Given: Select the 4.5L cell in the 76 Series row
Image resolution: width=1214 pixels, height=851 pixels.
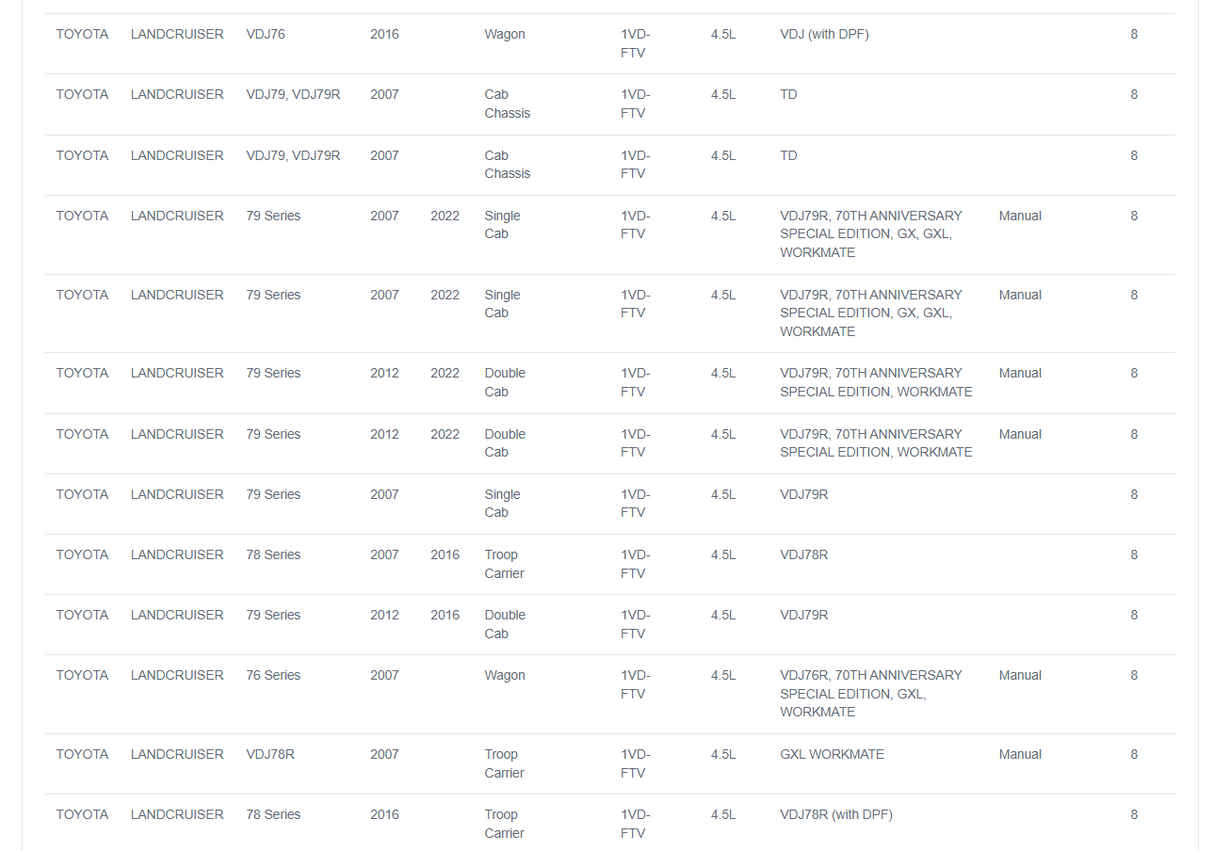Looking at the screenshot, I should [x=723, y=675].
